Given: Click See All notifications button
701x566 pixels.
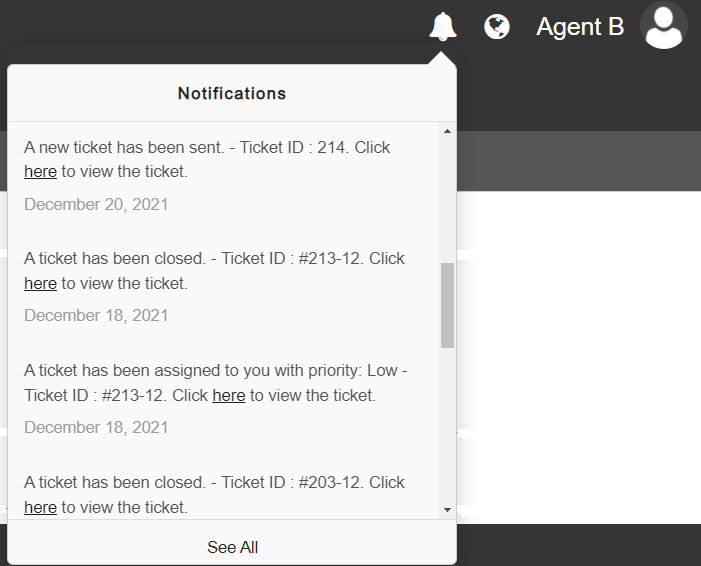Looking at the screenshot, I should pos(232,547).
